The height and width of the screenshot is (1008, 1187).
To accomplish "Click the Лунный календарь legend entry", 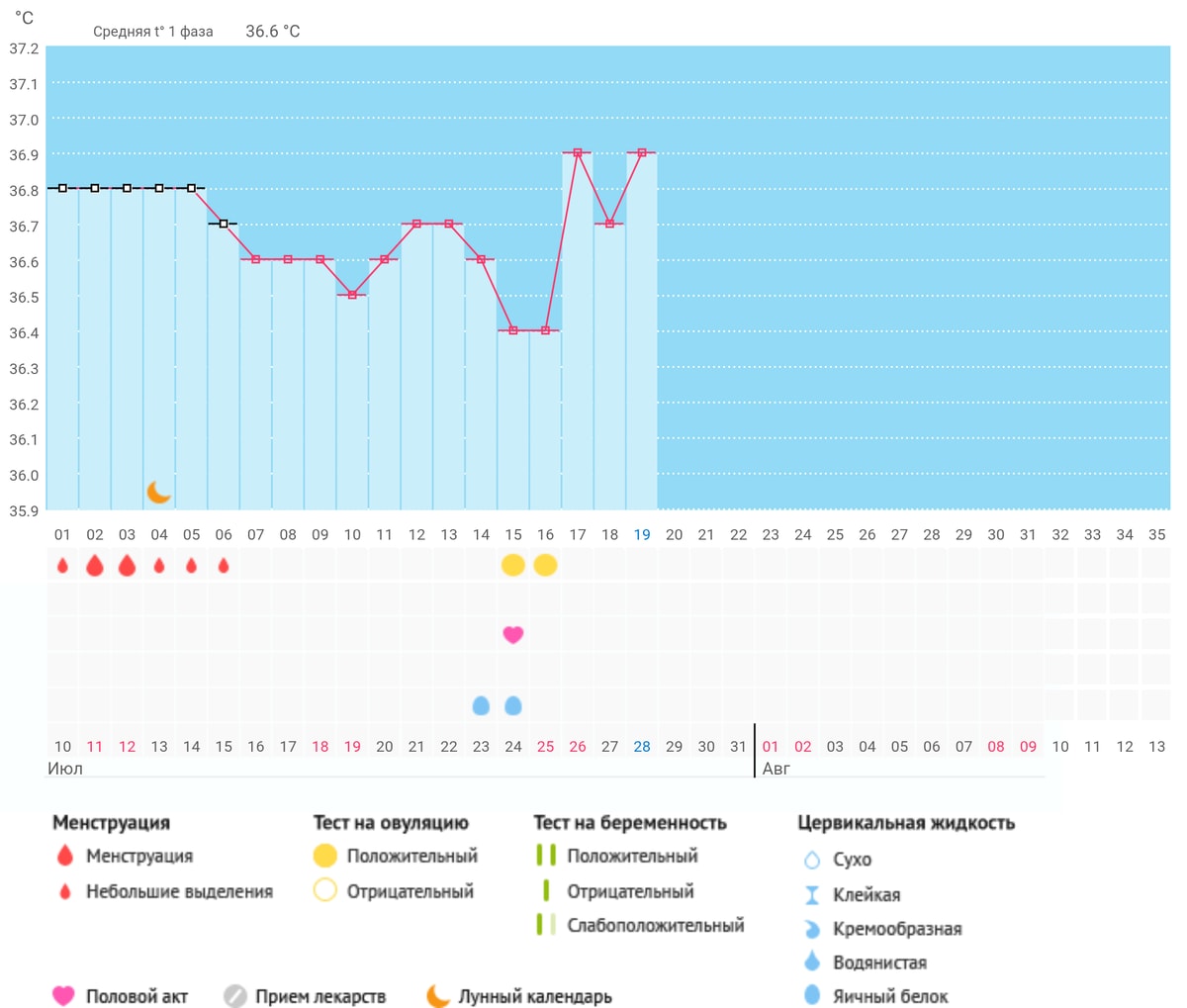I will coord(519,996).
